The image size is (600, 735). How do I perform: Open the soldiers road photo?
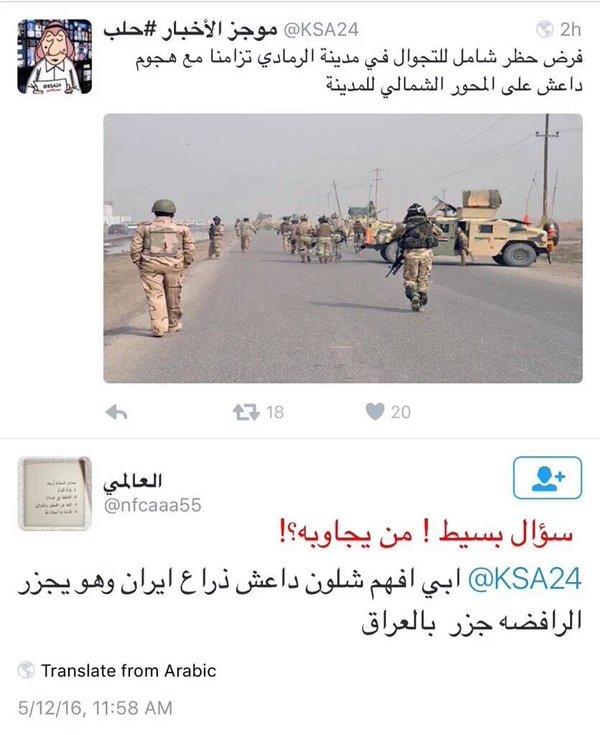click(343, 248)
